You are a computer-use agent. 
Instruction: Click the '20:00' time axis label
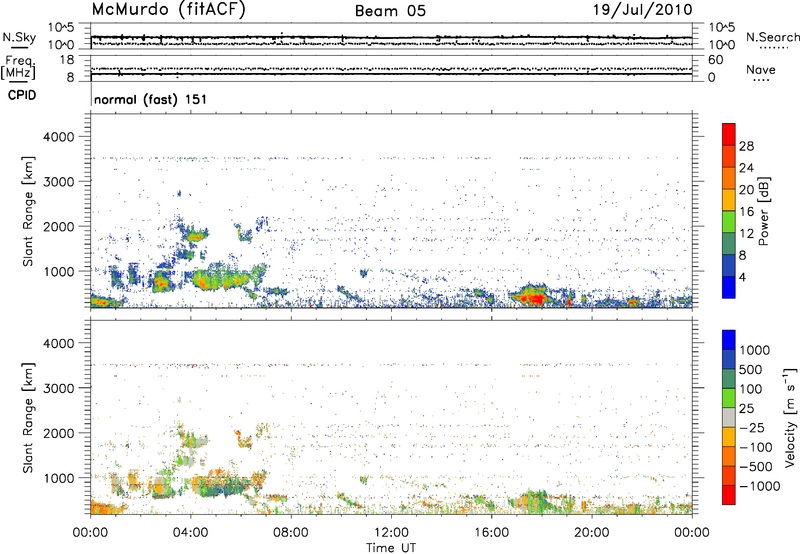tap(592, 533)
